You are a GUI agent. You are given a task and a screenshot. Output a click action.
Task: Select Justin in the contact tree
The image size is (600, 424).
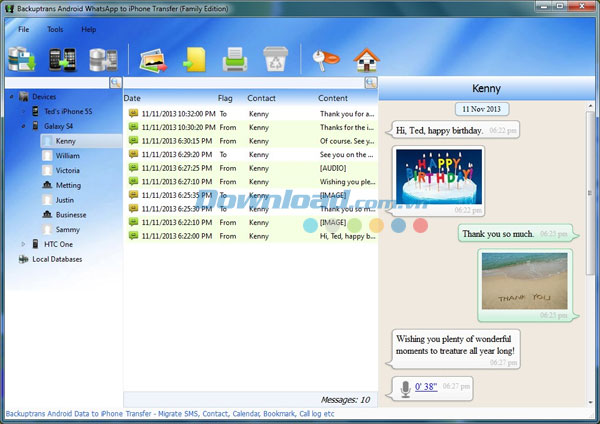point(65,200)
